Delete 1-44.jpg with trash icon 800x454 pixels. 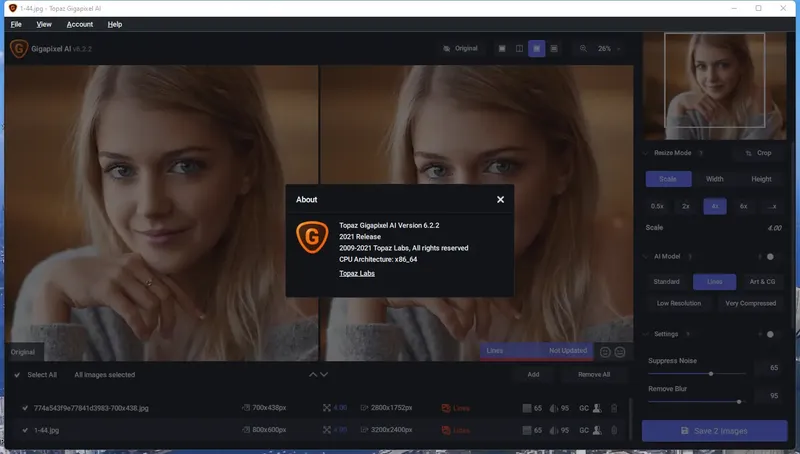click(x=614, y=430)
